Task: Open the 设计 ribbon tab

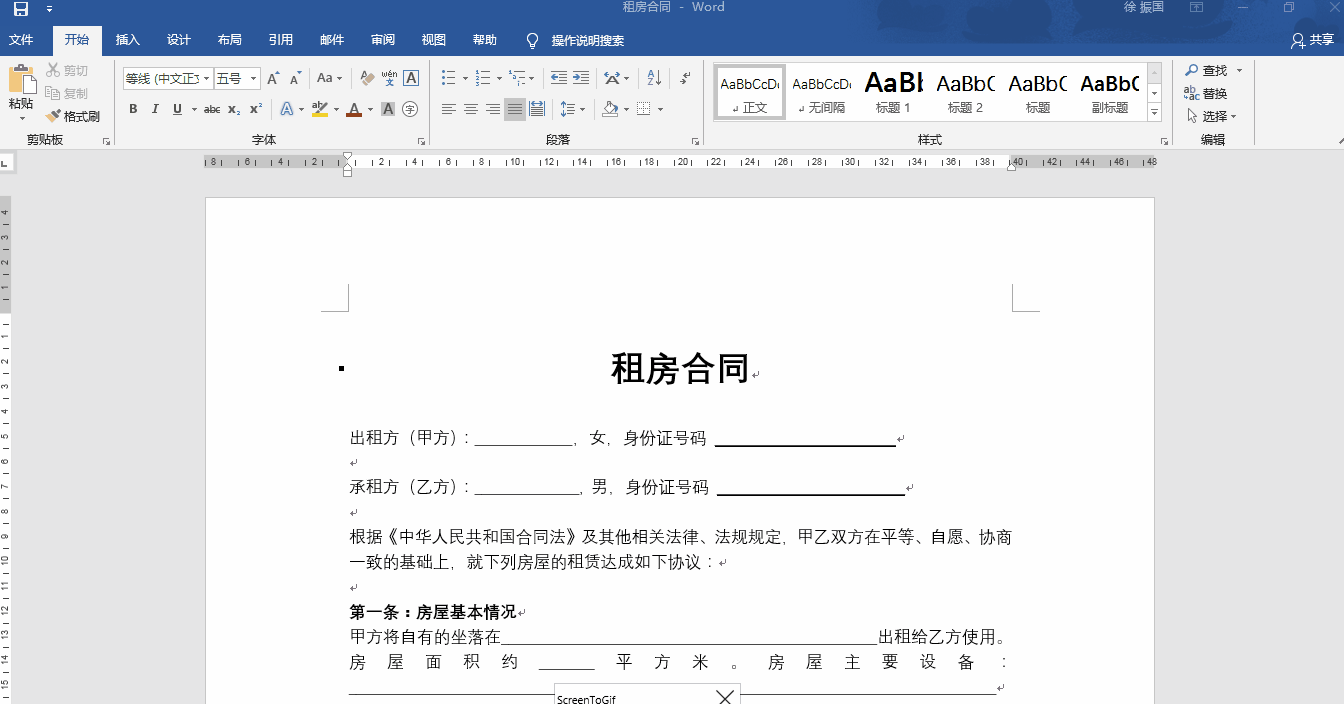Action: tap(178, 40)
